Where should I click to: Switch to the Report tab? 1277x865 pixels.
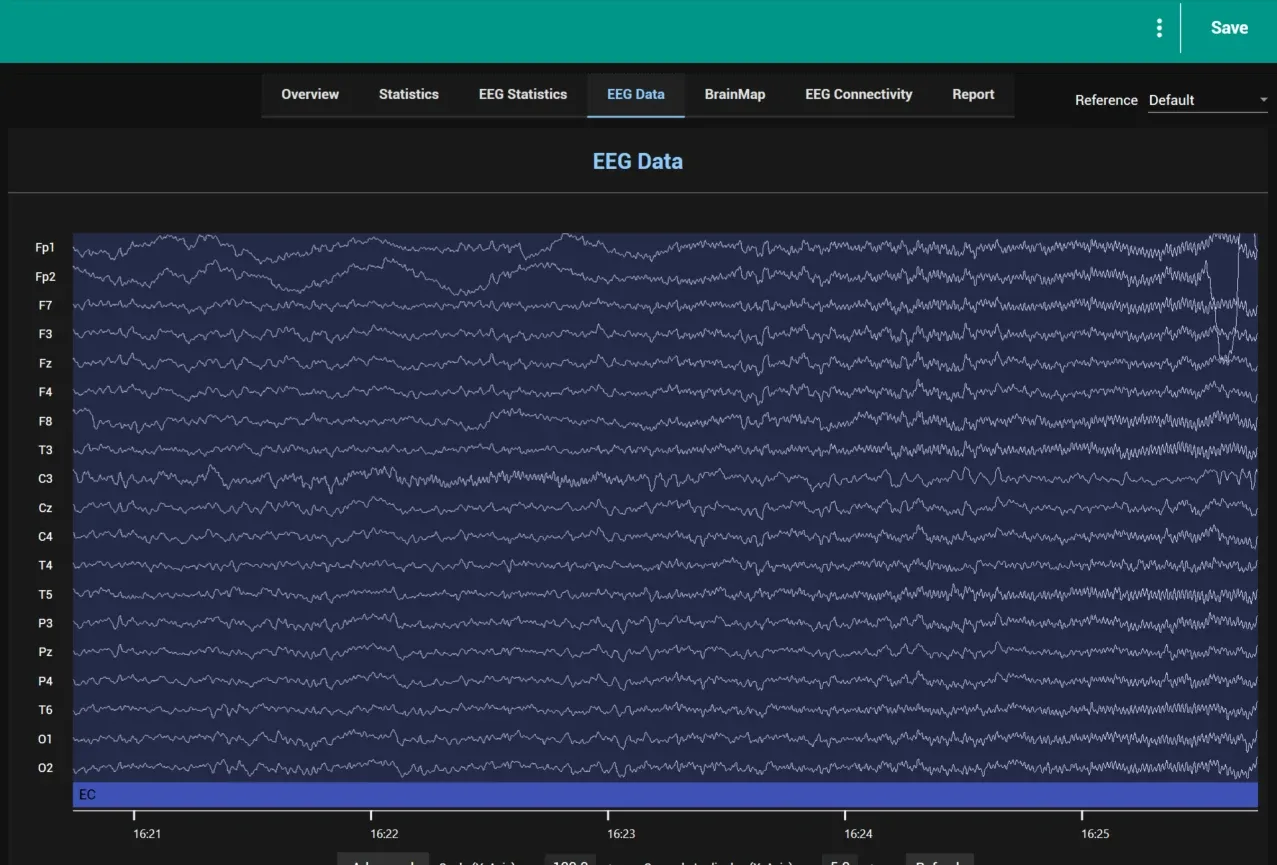tap(973, 94)
